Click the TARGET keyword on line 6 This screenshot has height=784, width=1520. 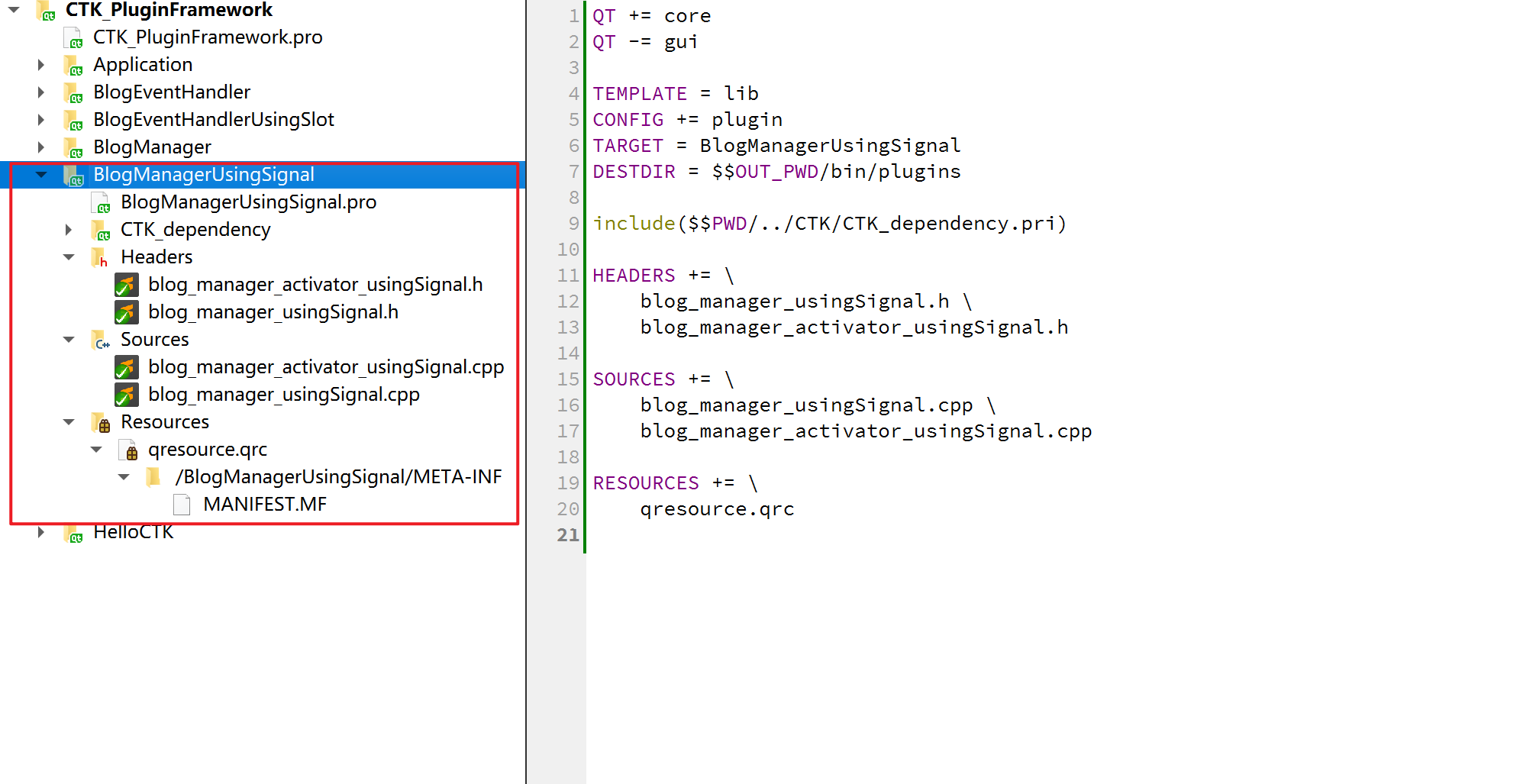628,146
